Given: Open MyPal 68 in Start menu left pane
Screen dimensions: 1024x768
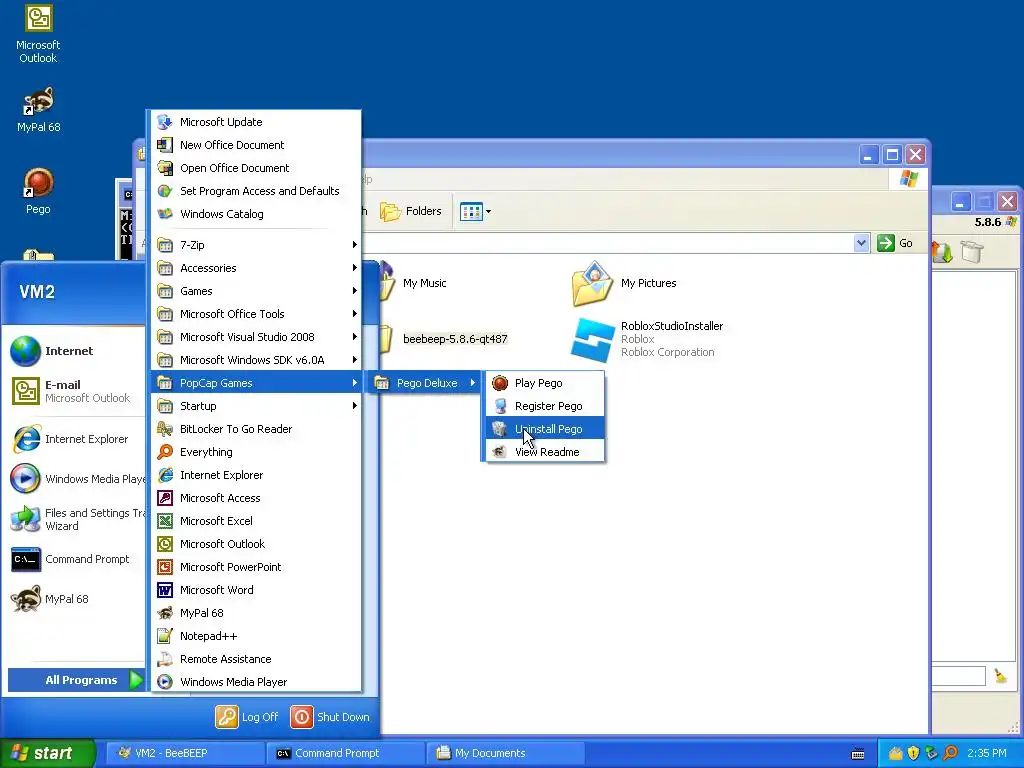Looking at the screenshot, I should pos(75,599).
